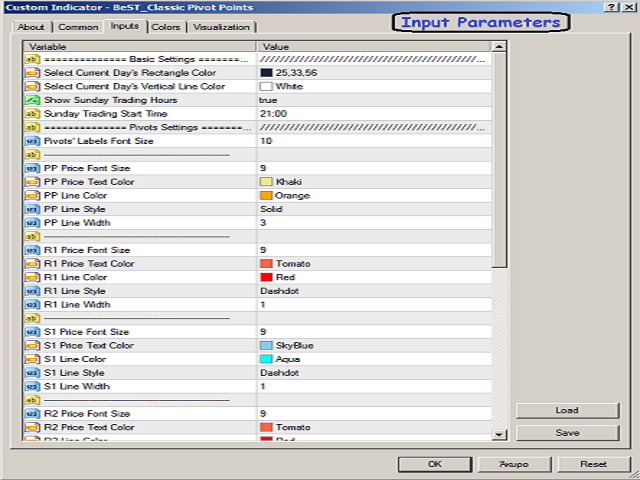Viewport: 640px width, 480px height.
Task: Click the Red R1 Line Color swatch
Action: tap(266, 278)
